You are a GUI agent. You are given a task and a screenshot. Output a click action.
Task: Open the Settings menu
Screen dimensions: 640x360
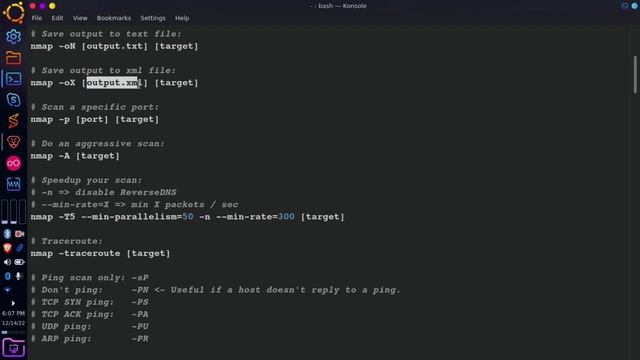153,18
